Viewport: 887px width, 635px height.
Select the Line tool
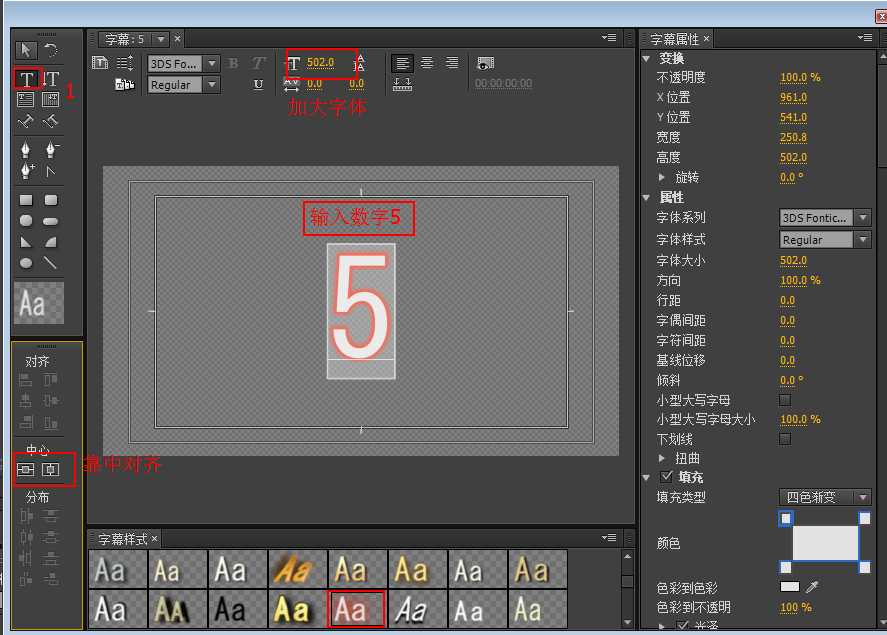51,263
